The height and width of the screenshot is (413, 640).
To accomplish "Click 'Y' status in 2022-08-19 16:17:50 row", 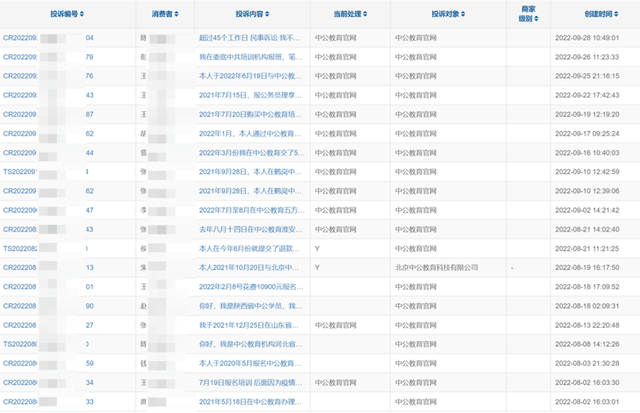I will 317,268.
